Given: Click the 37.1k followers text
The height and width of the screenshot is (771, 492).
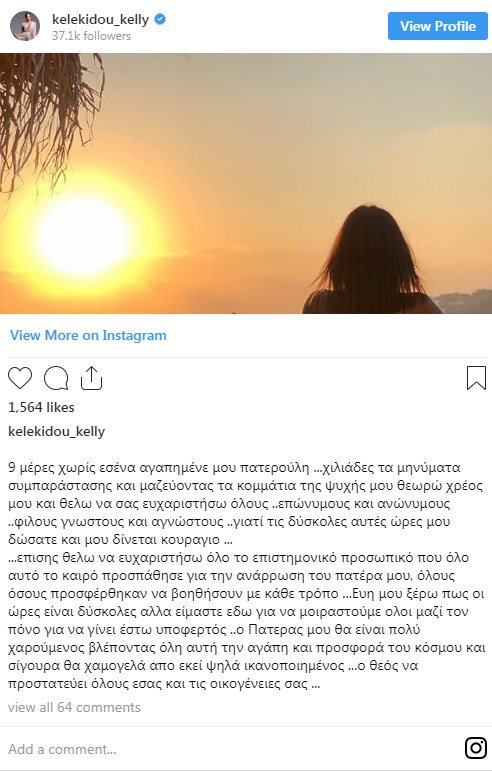Looking at the screenshot, I should point(91,36).
